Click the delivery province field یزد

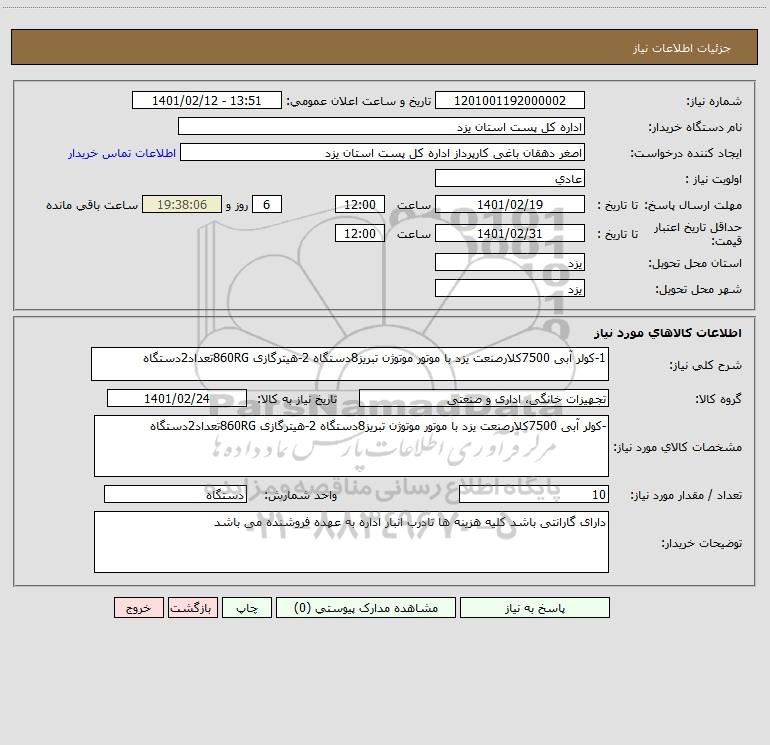pyautogui.click(x=510, y=262)
